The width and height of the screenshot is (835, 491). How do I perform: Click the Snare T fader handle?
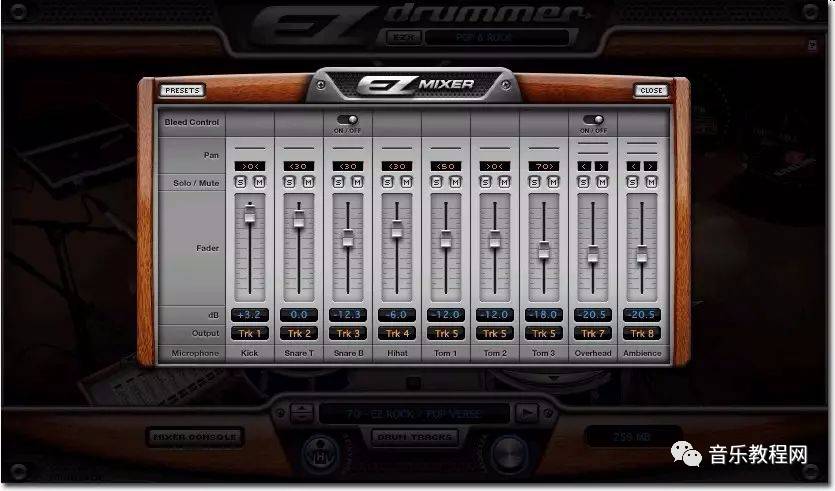point(299,219)
